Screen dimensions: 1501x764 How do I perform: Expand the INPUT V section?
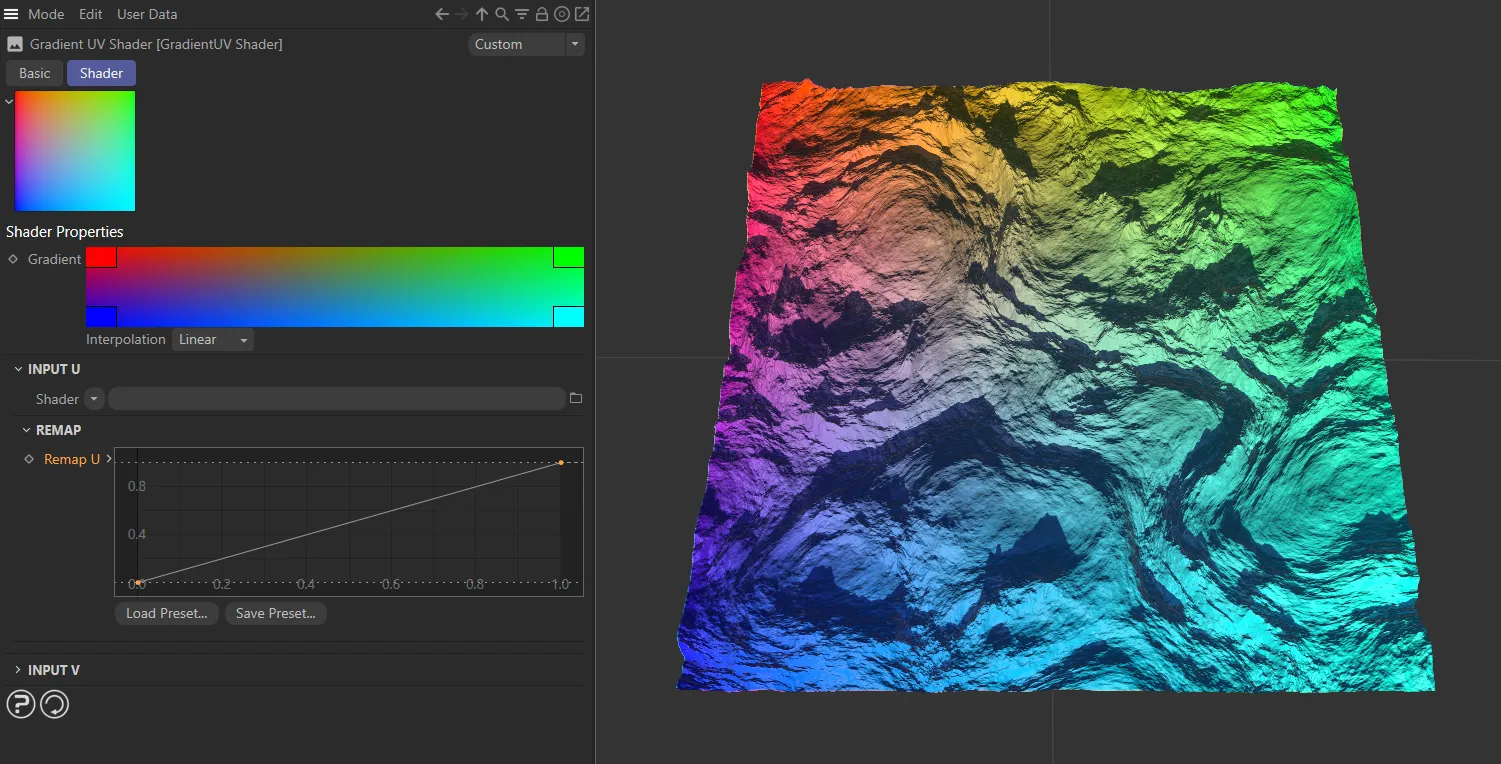click(48, 669)
